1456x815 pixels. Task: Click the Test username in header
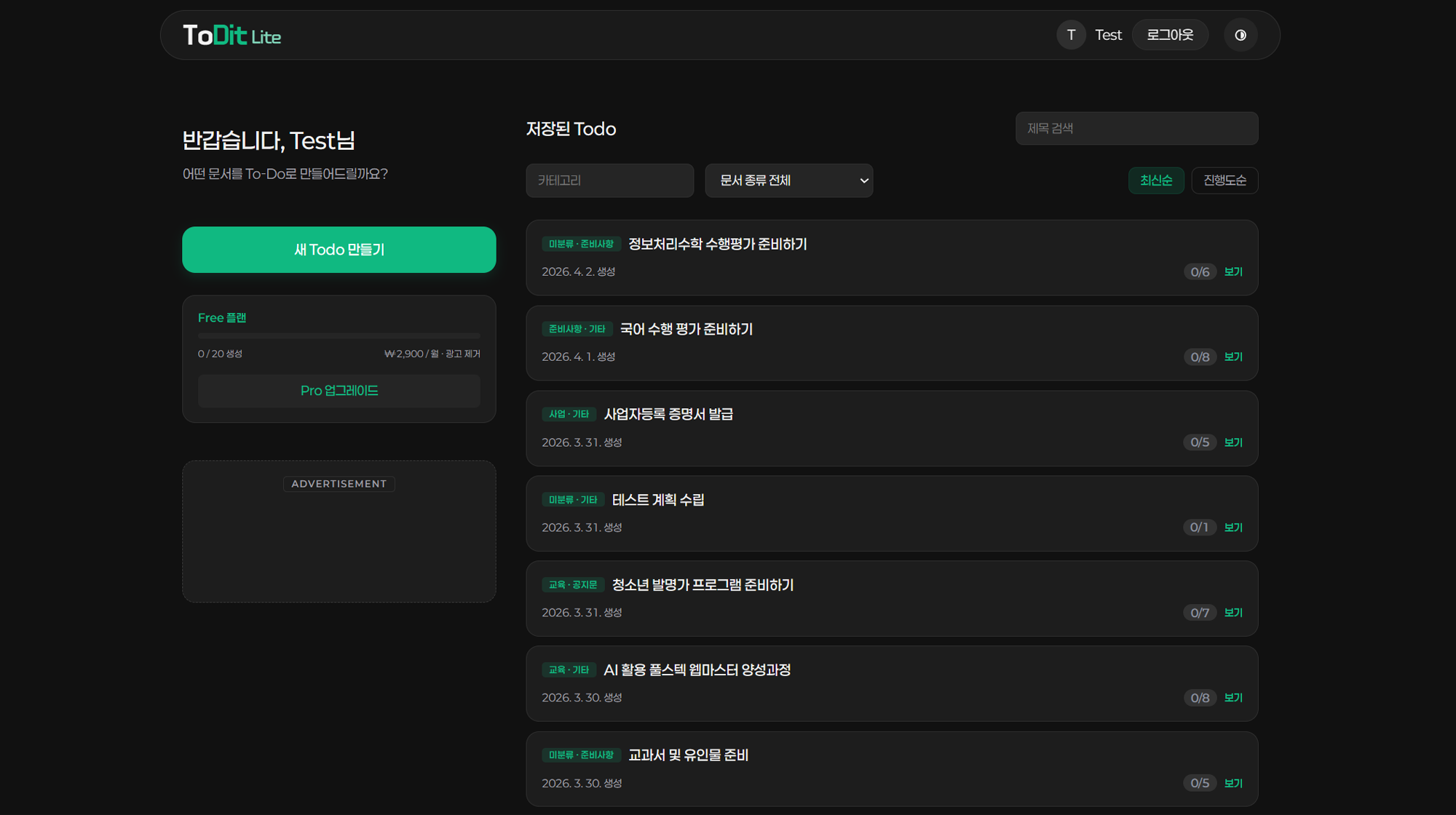tap(1108, 35)
